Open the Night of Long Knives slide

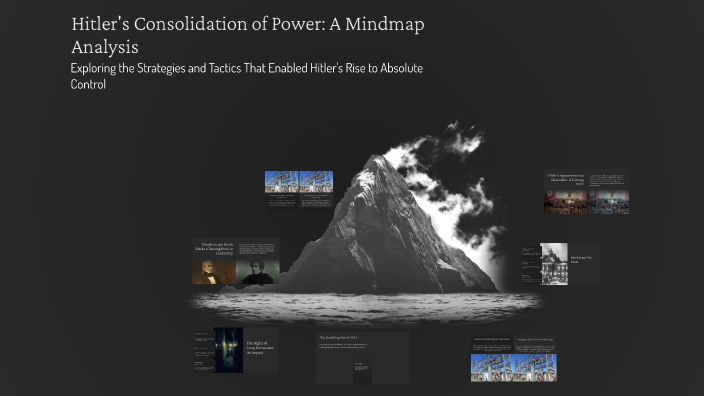tap(236, 350)
